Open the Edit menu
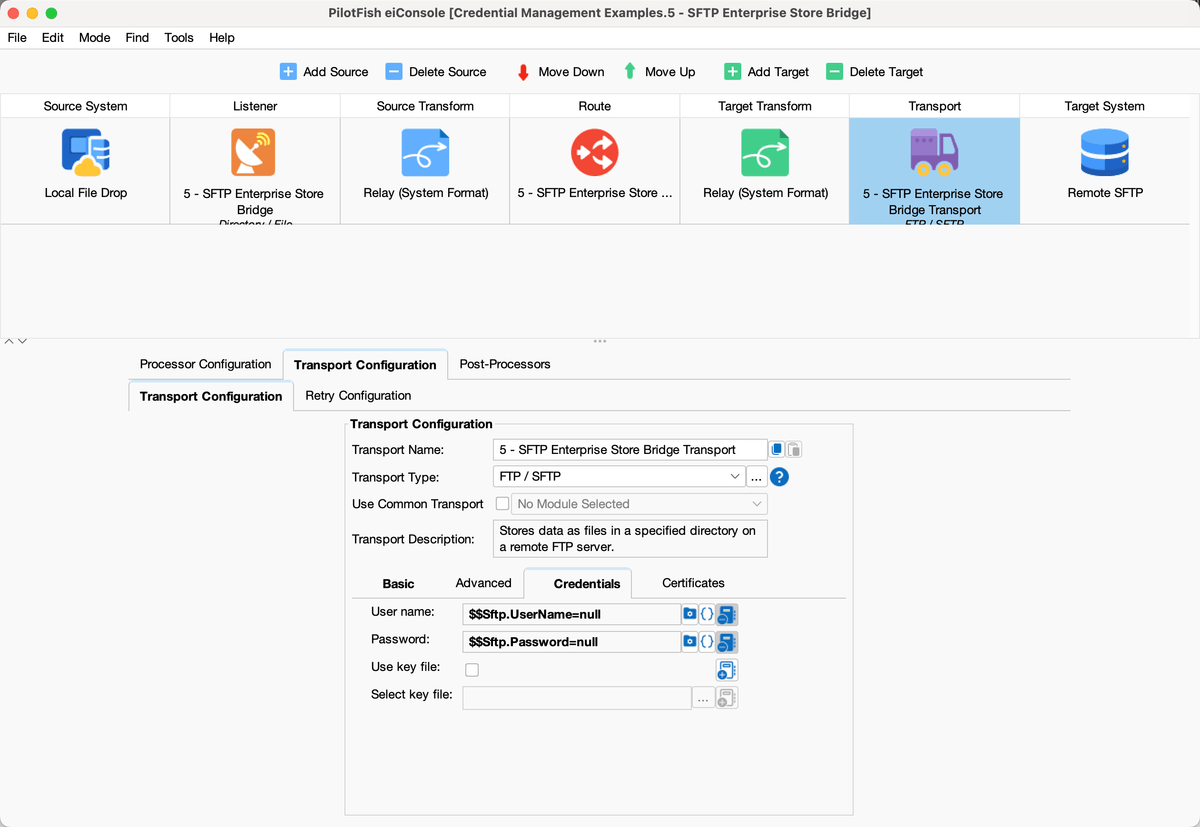The height and width of the screenshot is (827, 1200). coord(53,37)
